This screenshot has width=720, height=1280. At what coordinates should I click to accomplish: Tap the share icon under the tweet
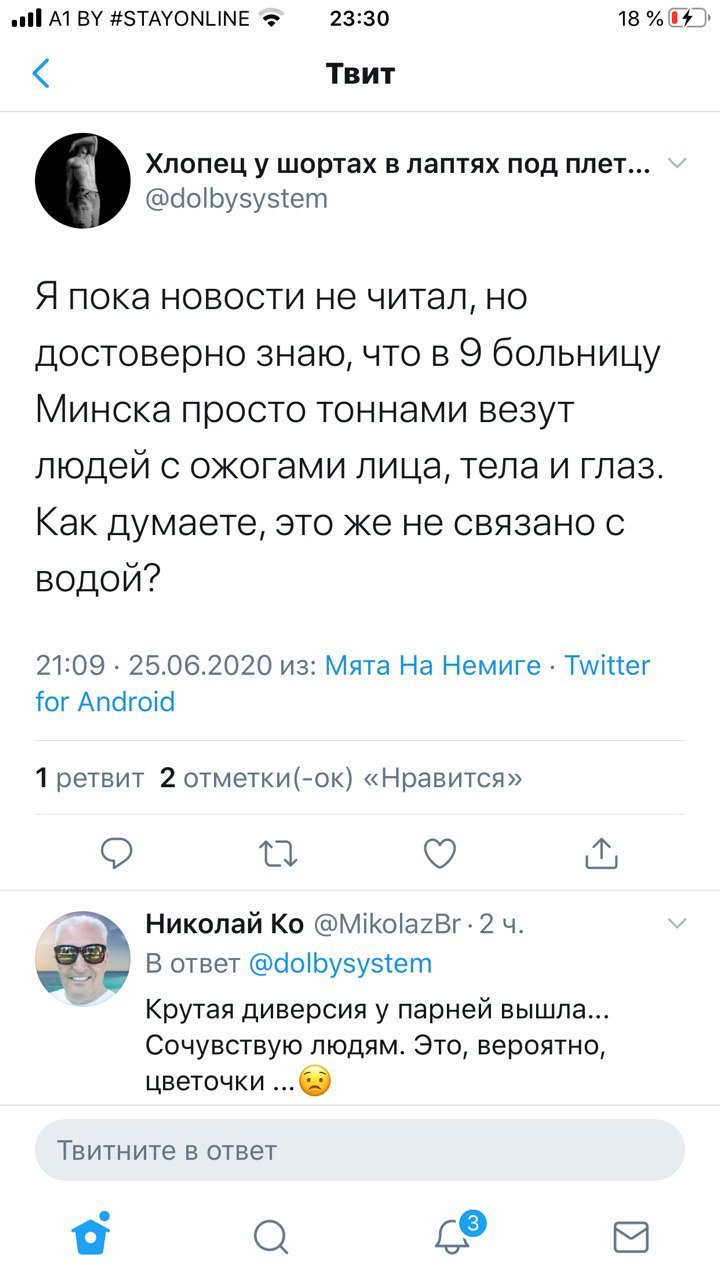[x=601, y=852]
